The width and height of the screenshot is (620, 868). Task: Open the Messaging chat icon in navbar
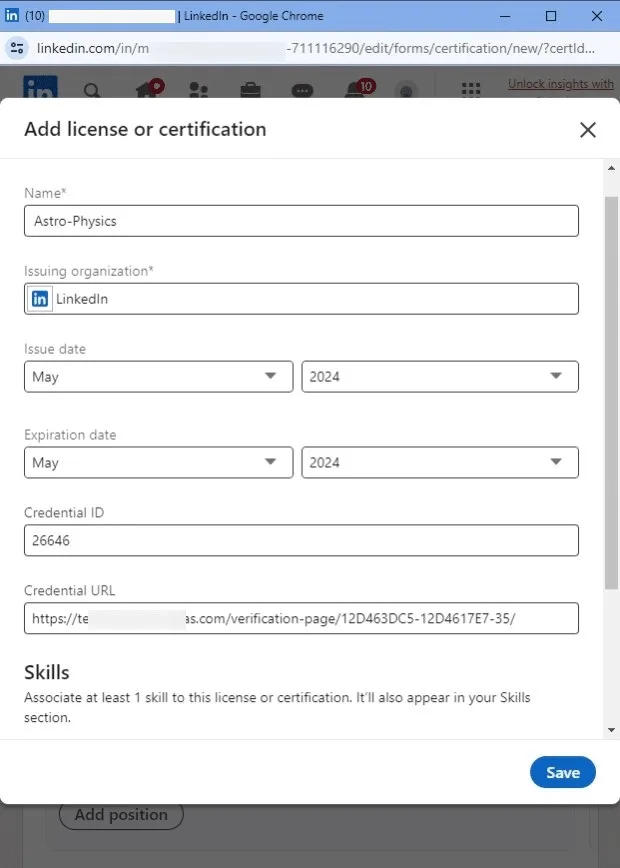pos(302,90)
